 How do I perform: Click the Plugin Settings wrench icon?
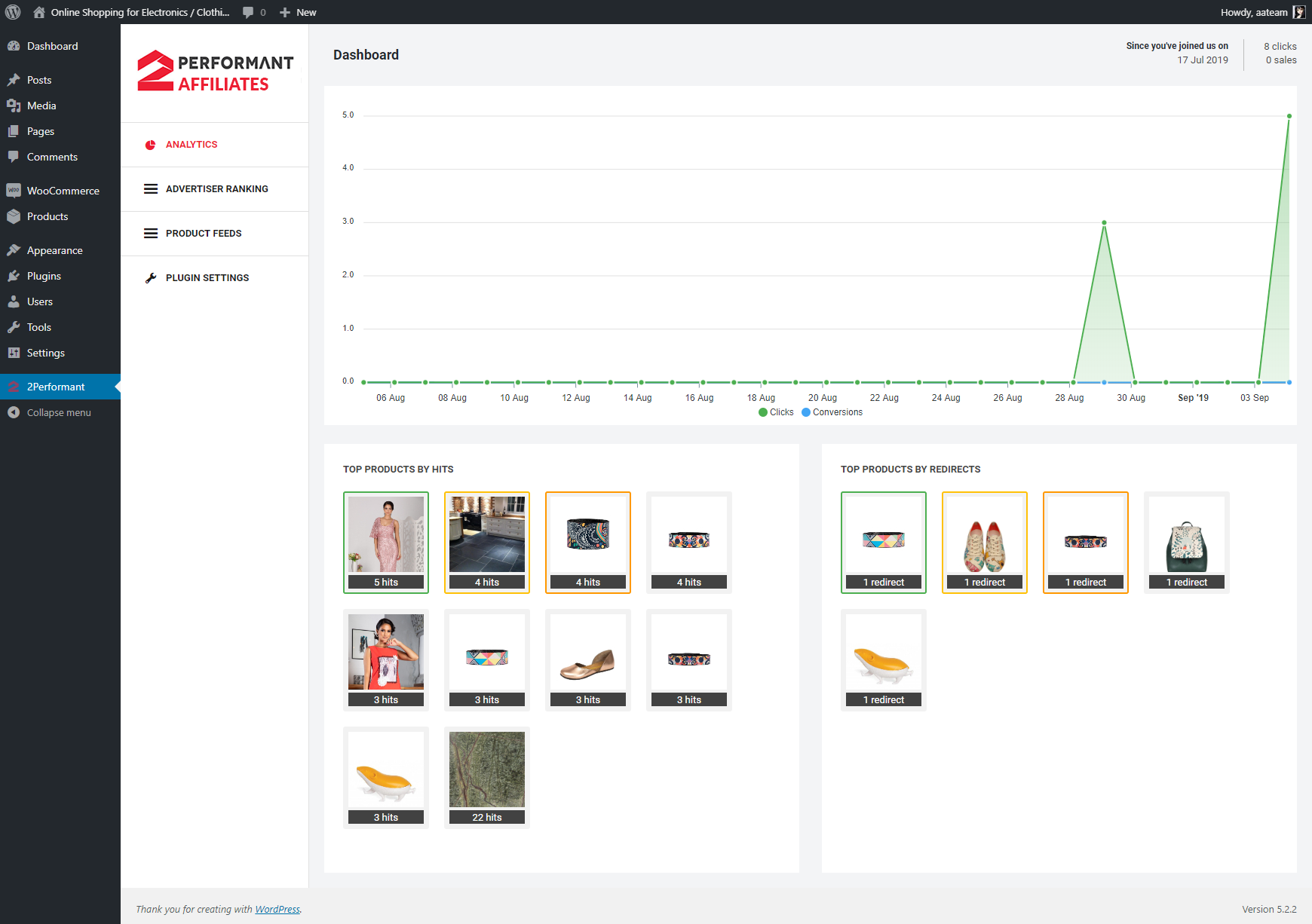pos(151,278)
